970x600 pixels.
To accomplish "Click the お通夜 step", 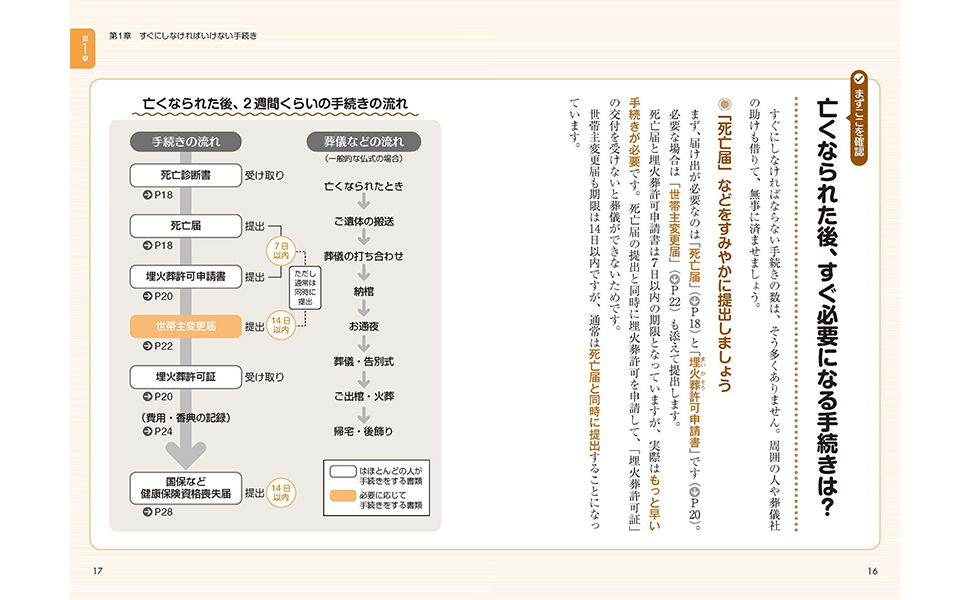I will (364, 326).
